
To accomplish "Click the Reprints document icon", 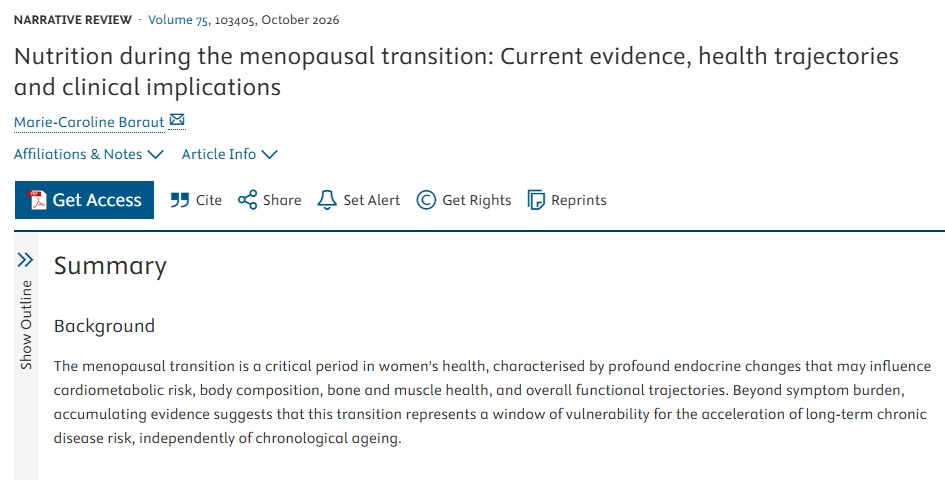I will click(x=536, y=200).
